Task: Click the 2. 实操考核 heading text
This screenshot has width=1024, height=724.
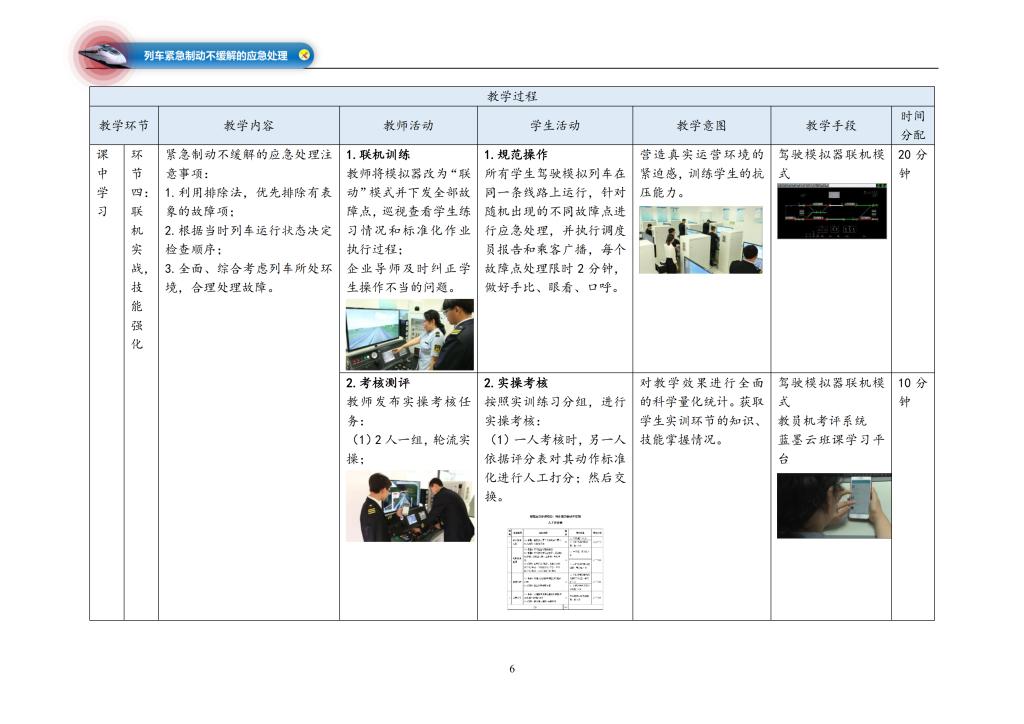Action: pos(516,383)
